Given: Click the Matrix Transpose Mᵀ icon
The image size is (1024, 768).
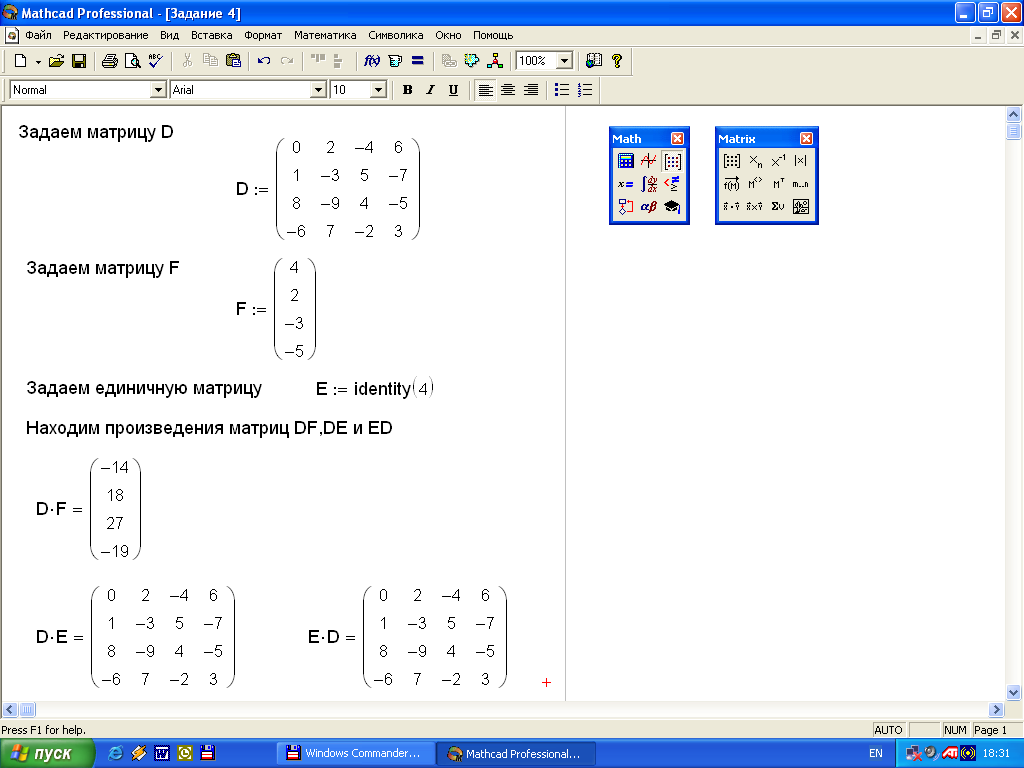Looking at the screenshot, I should coord(778,184).
